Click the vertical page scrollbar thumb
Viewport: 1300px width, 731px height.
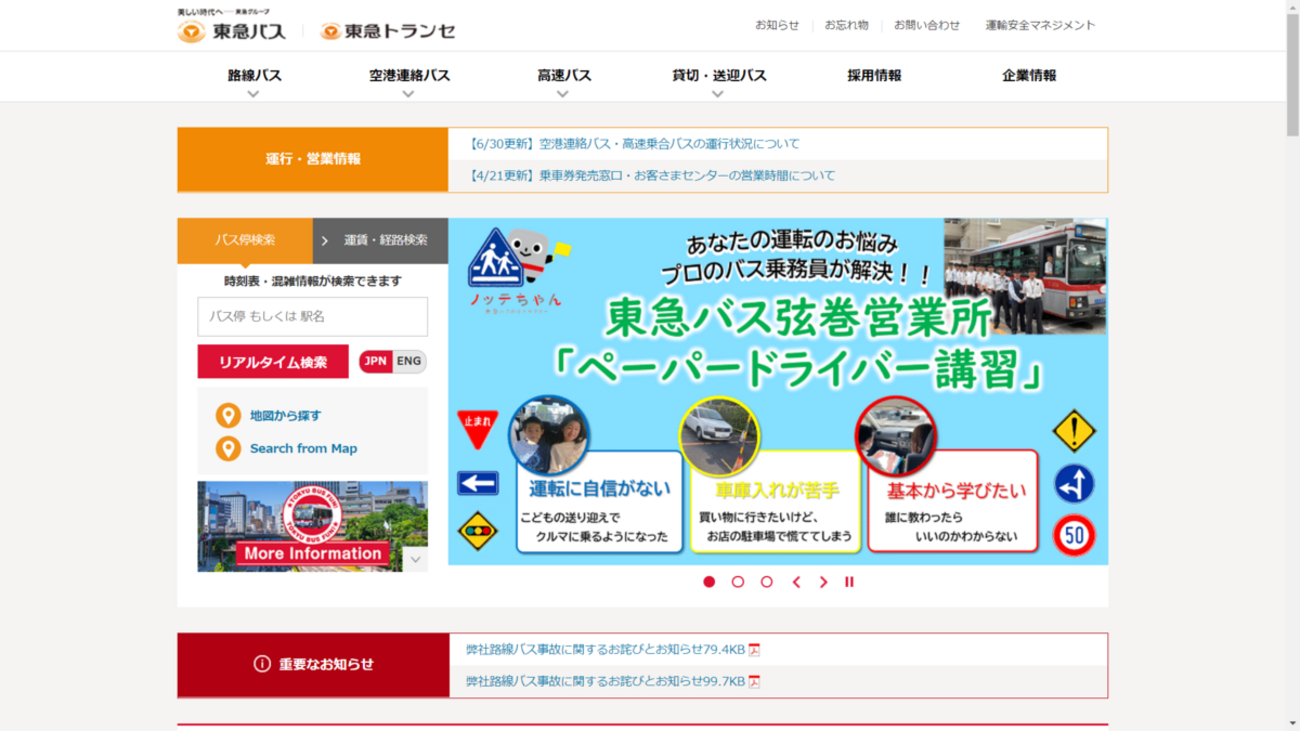tap(1292, 75)
